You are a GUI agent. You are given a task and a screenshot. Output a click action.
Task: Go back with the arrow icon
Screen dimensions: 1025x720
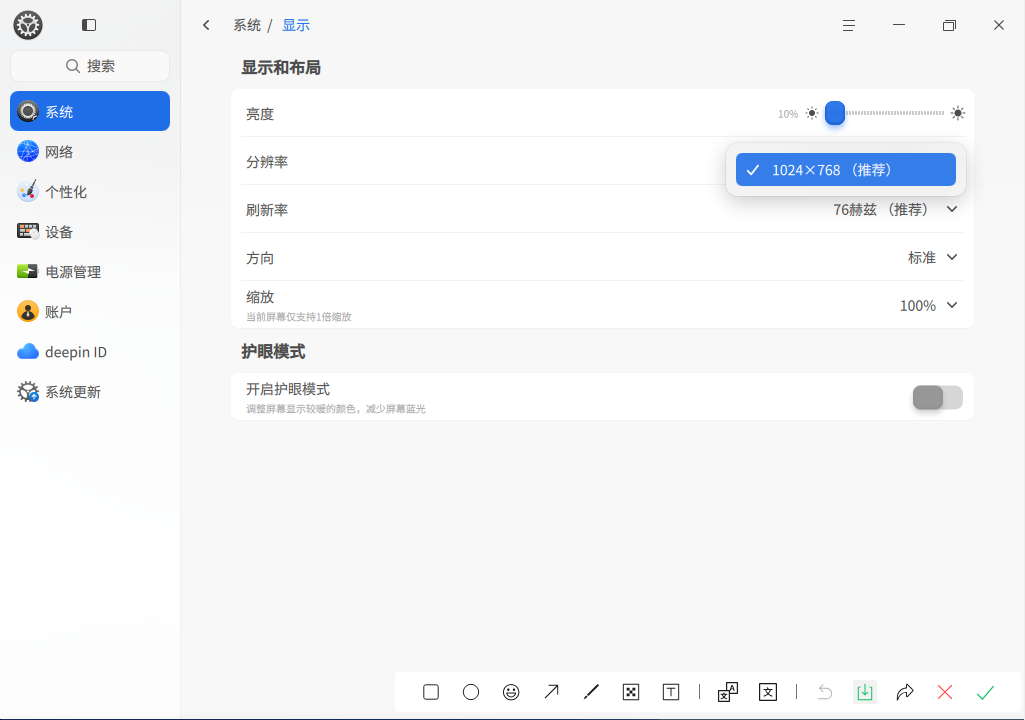[206, 25]
